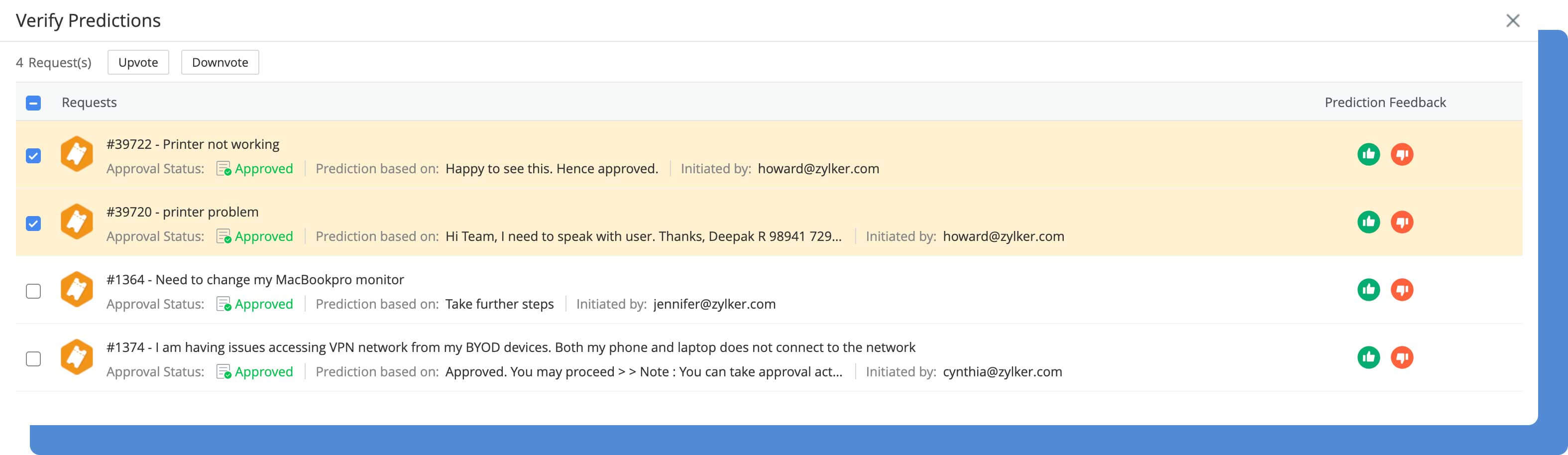The width and height of the screenshot is (1568, 455).
Task: Downvote prediction for printer problem request
Action: coord(1402,222)
